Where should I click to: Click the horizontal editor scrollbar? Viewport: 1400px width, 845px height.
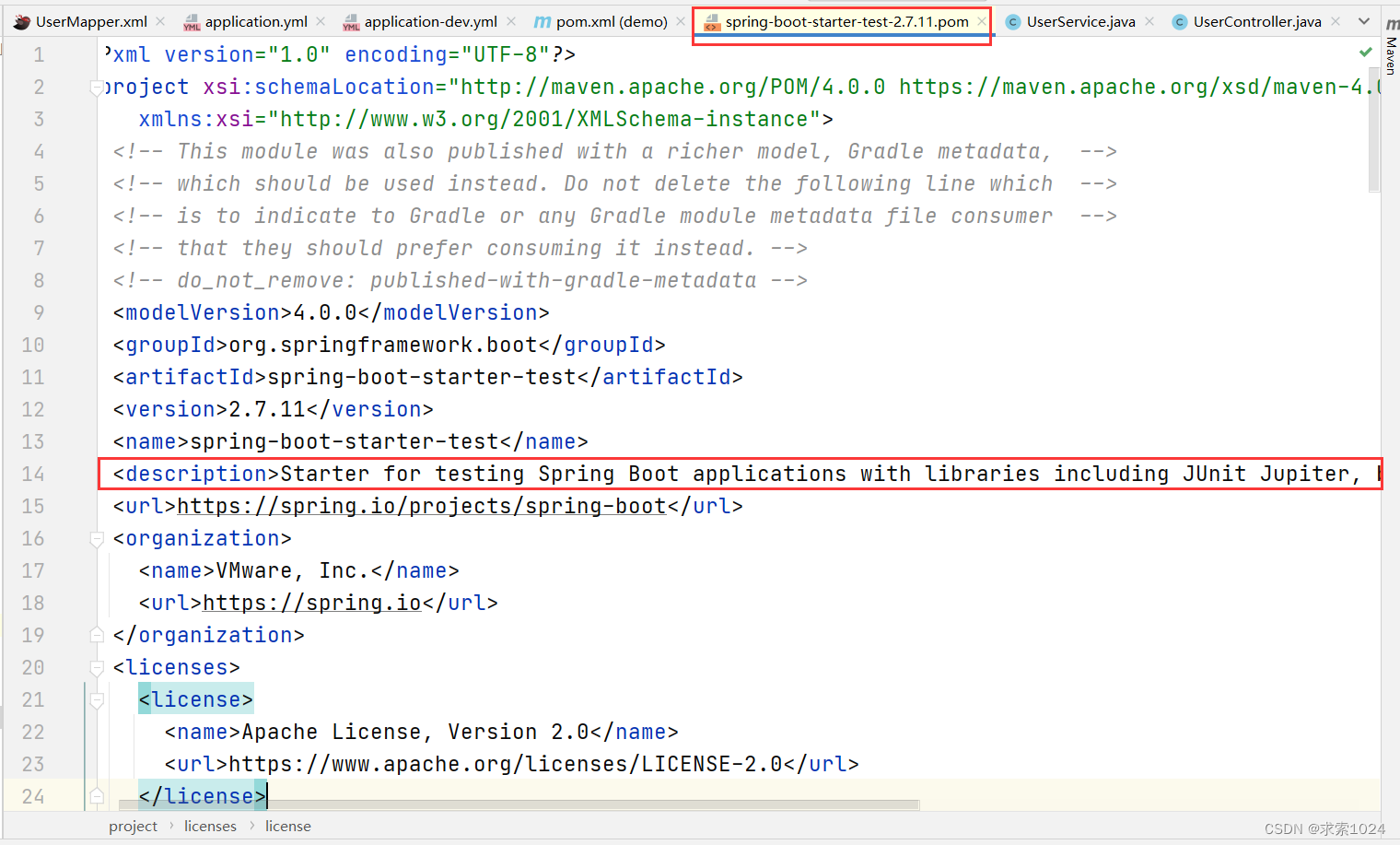(x=519, y=805)
